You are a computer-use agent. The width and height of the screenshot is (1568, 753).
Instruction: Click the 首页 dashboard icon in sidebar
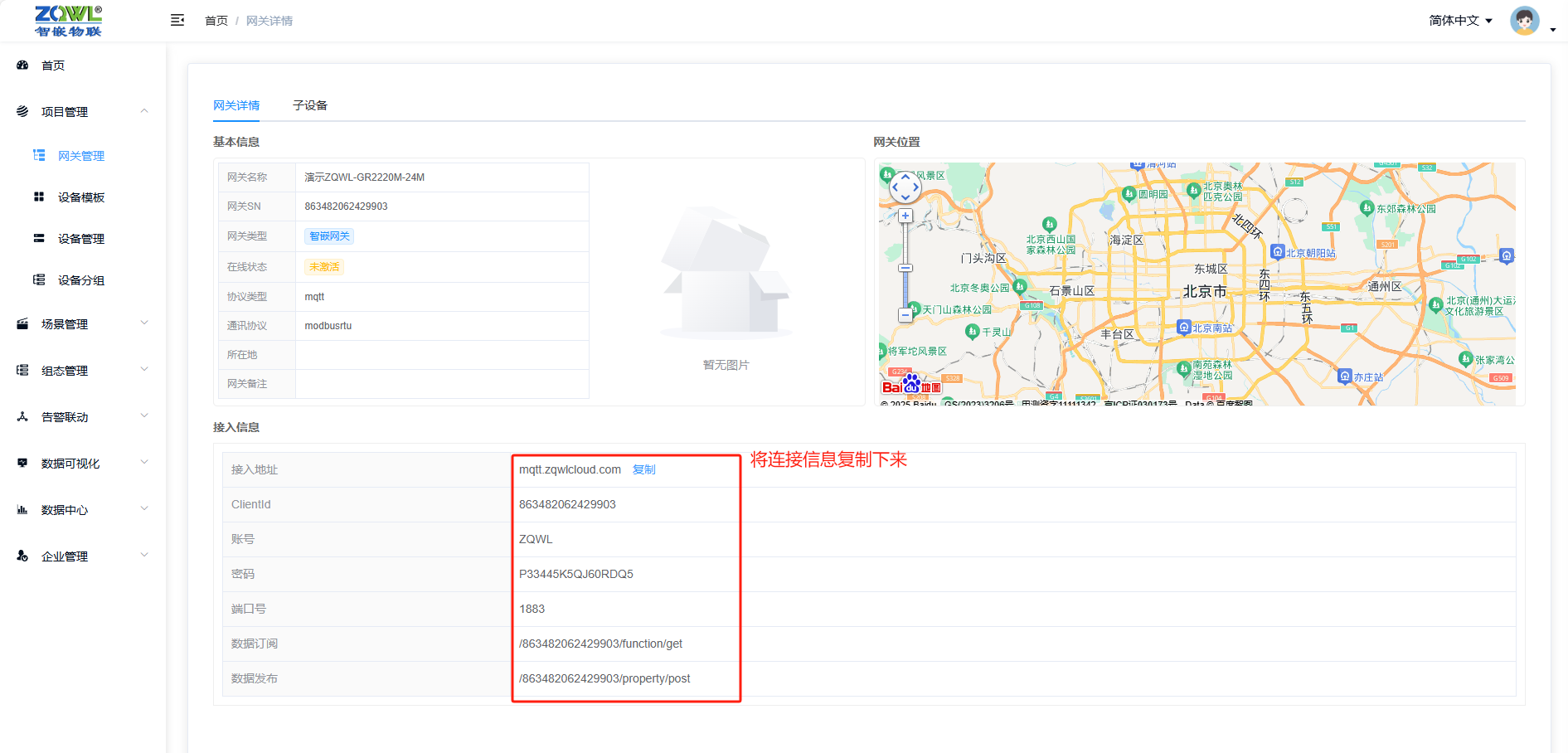point(22,65)
